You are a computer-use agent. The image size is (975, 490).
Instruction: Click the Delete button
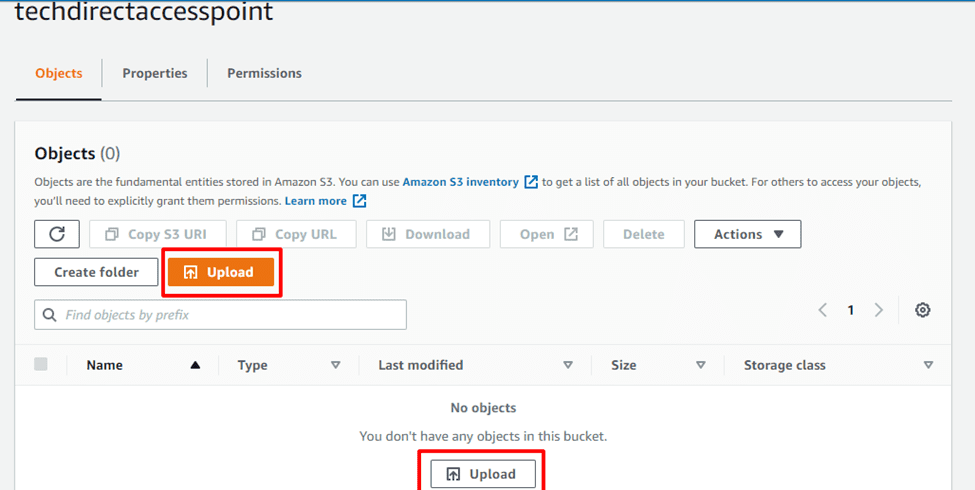[644, 234]
